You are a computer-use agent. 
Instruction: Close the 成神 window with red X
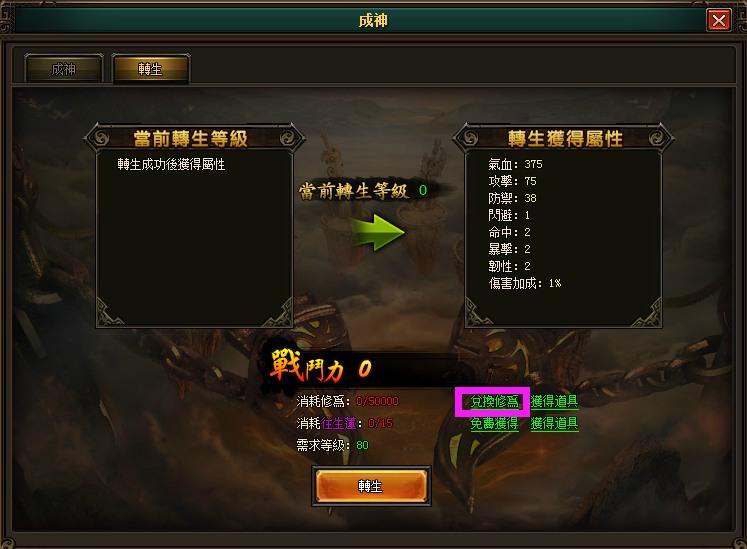pyautogui.click(x=718, y=20)
